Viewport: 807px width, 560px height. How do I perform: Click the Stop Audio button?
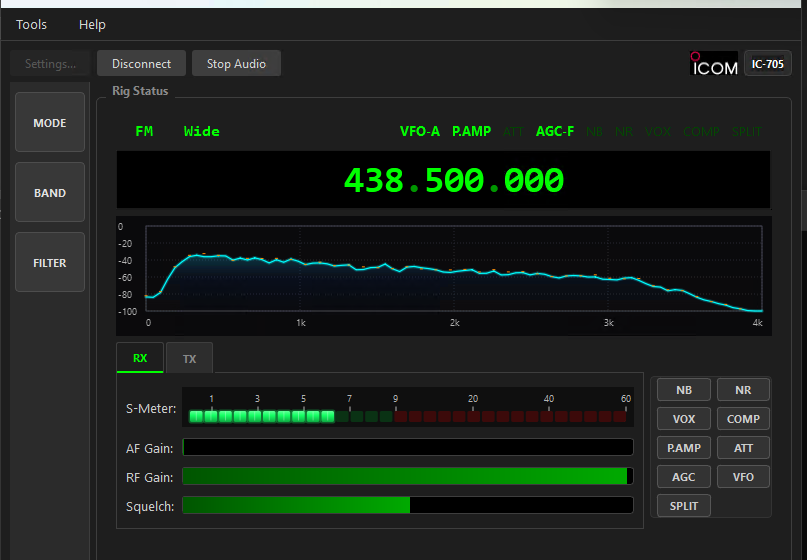(236, 63)
